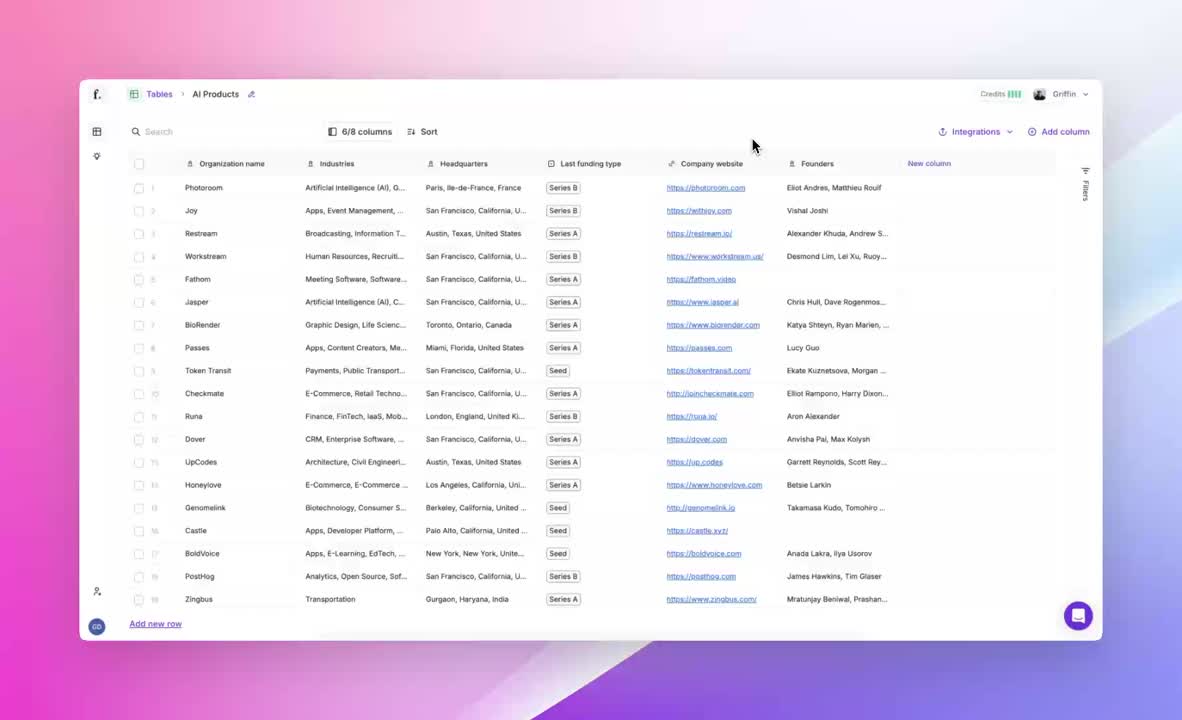1182x720 pixels.
Task: Tick the Runa row checkbox
Action: click(139, 417)
